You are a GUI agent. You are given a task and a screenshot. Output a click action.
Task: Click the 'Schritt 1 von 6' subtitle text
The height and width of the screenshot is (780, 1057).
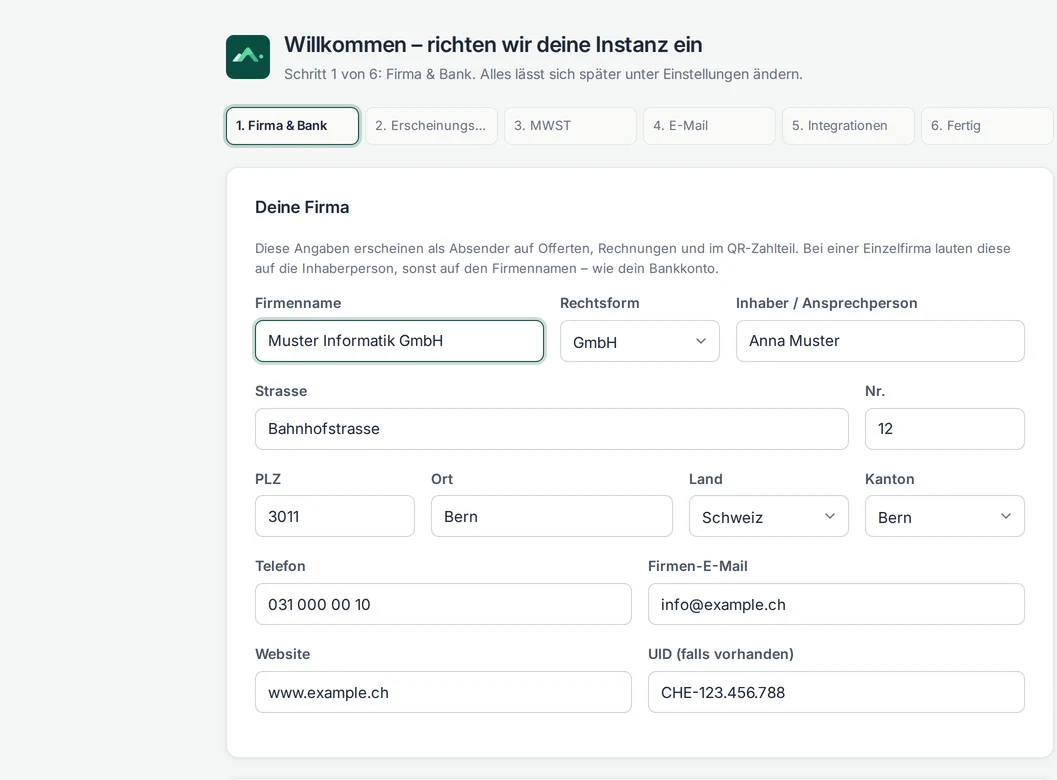point(543,74)
